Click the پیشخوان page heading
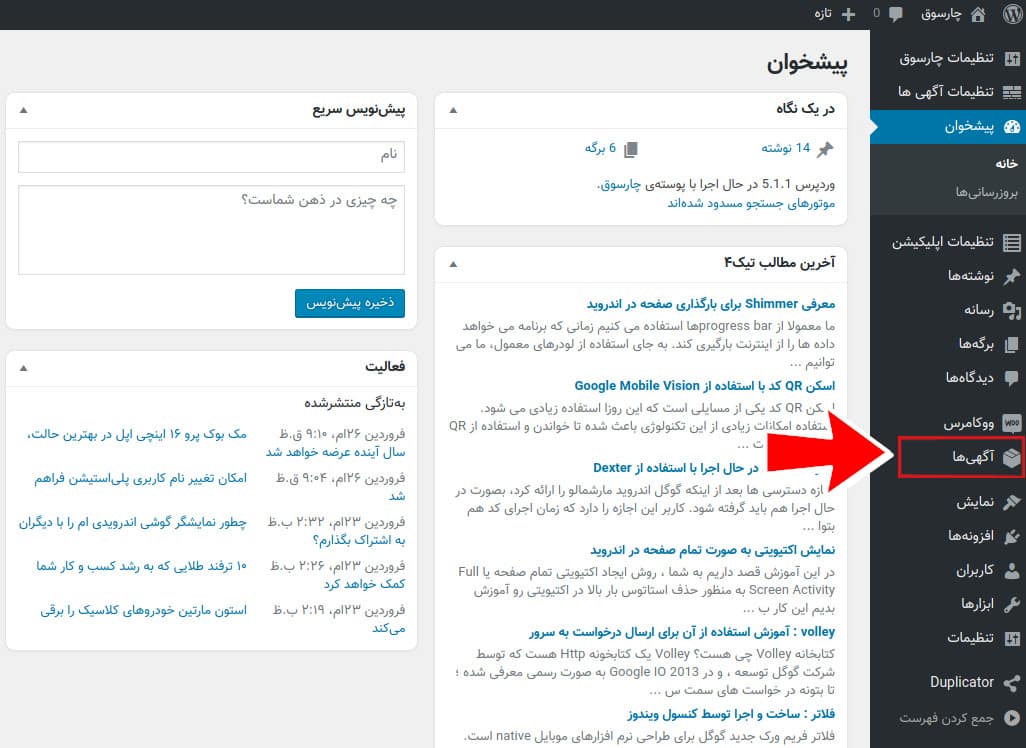The image size is (1026, 748). (x=807, y=63)
